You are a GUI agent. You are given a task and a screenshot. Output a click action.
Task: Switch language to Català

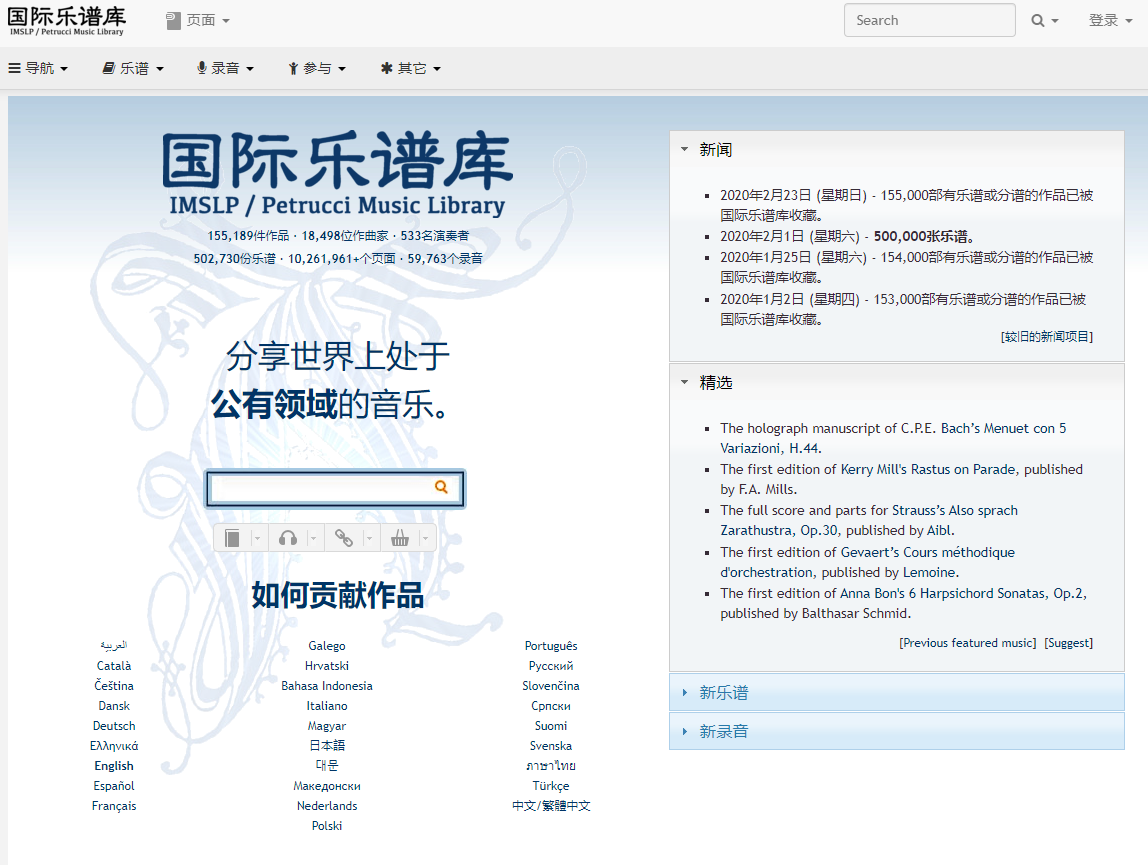tap(114, 666)
